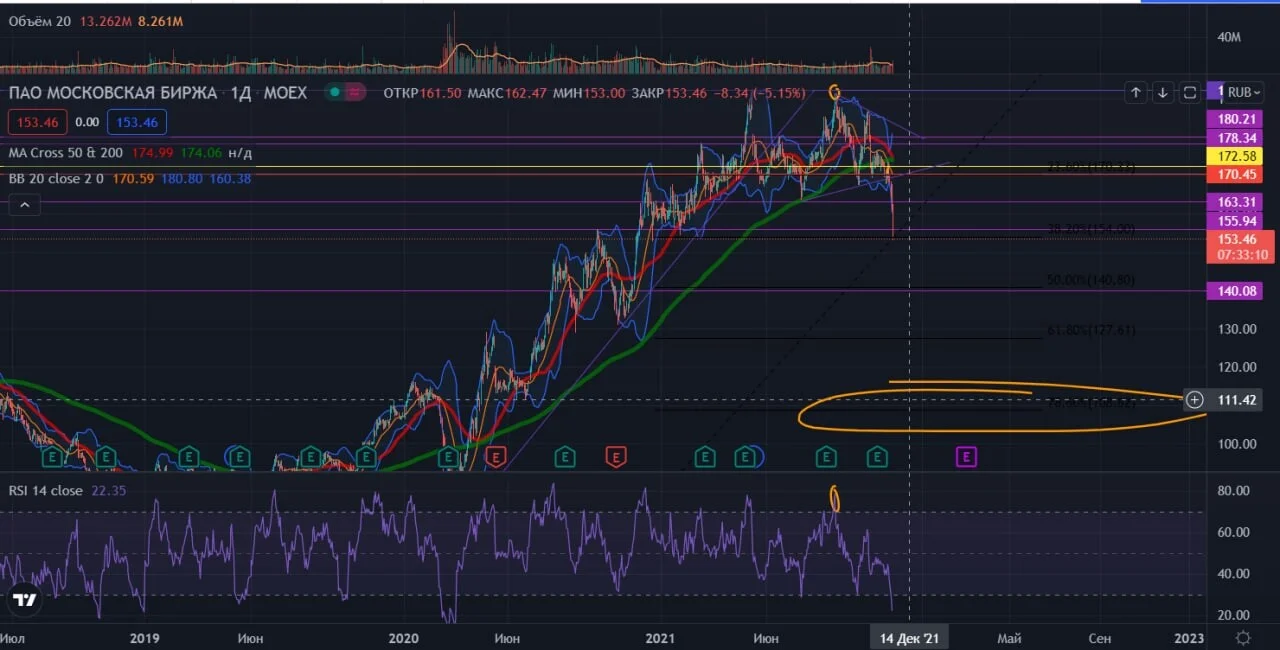Click the 50.00%(140.80) Fibonacci level label
This screenshot has width=1280, height=650.
(x=1091, y=280)
